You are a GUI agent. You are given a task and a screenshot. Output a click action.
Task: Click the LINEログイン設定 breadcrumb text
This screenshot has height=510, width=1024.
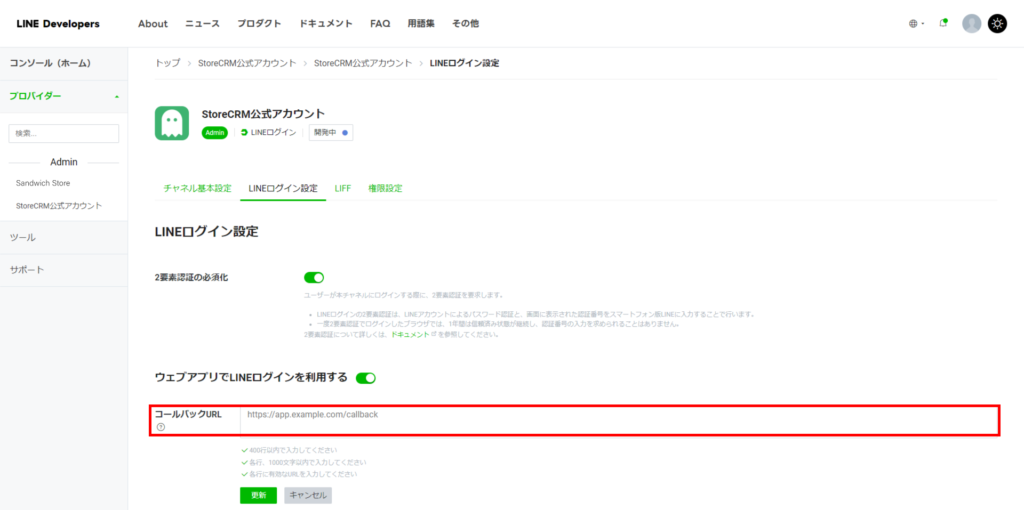pos(464,63)
